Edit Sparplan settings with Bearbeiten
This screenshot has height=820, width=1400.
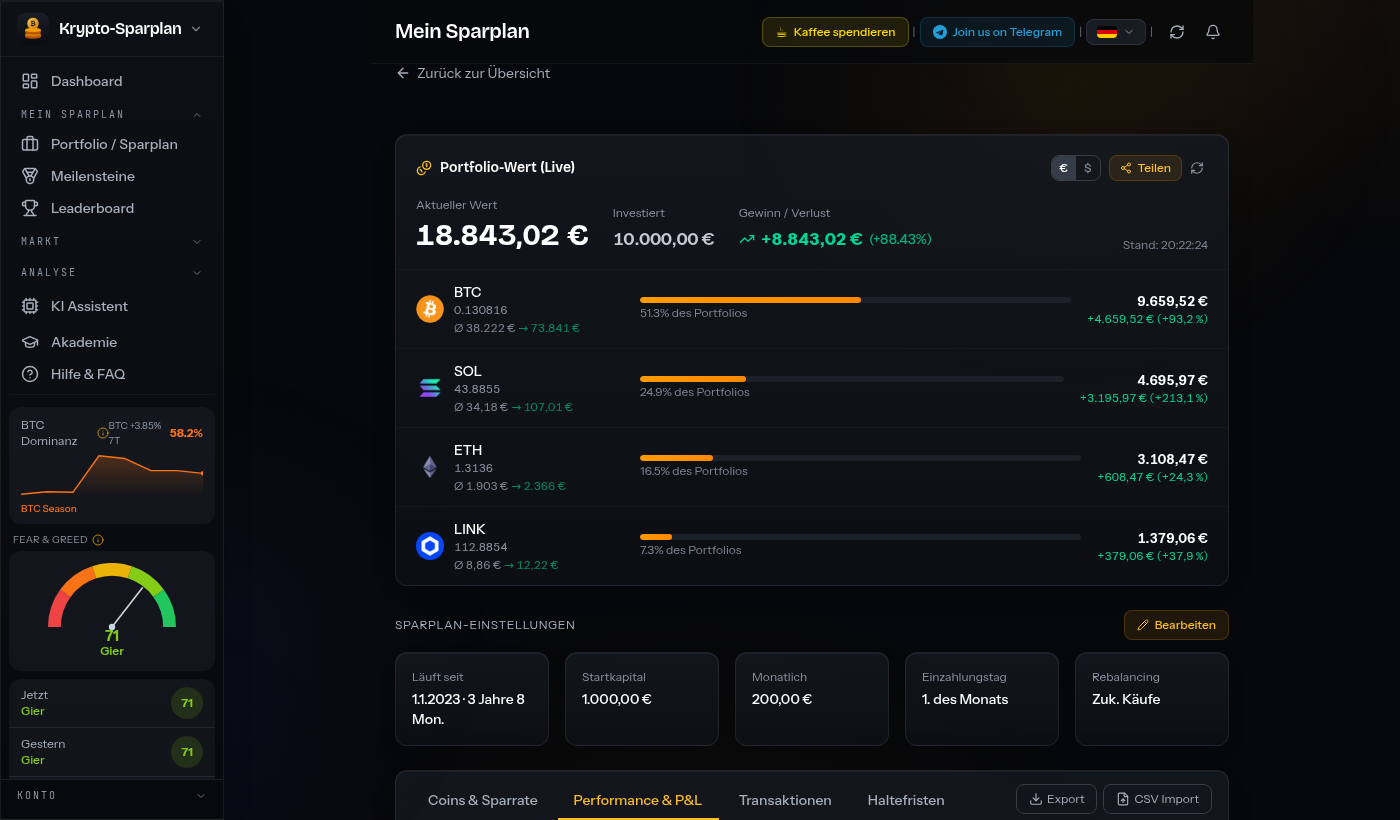[x=1176, y=625]
